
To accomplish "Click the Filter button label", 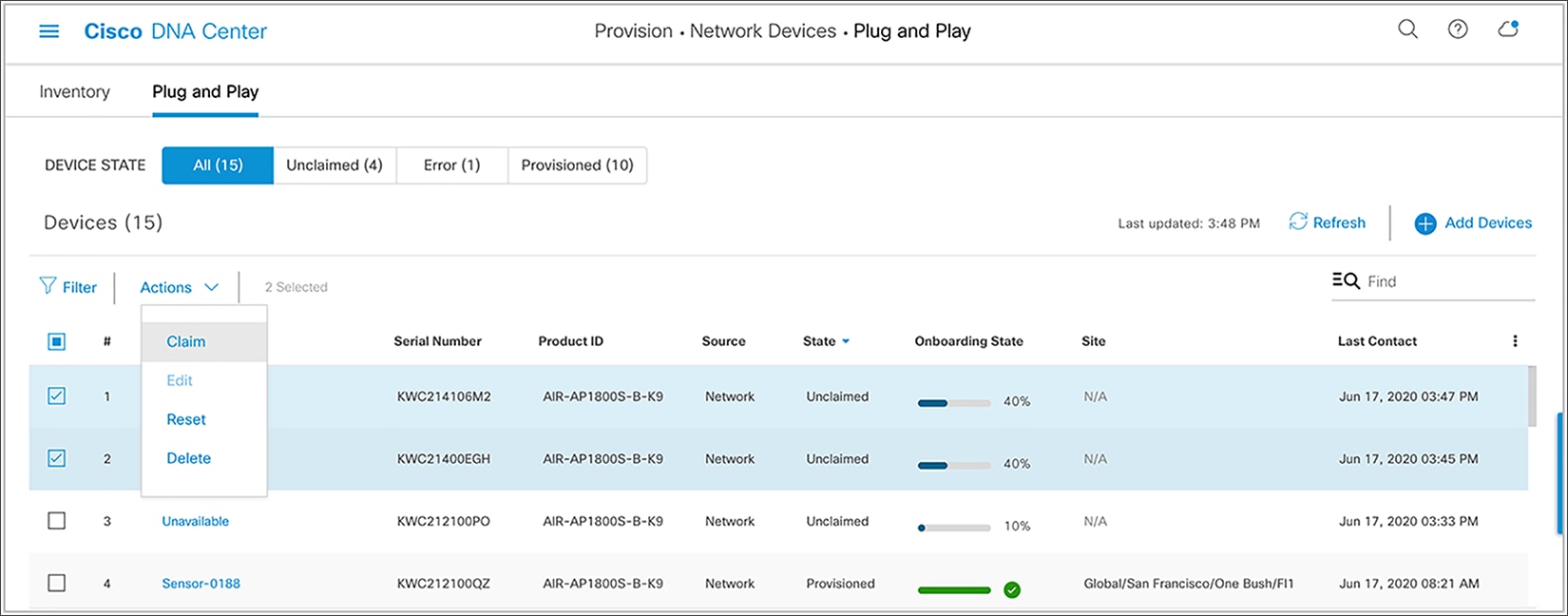I will click(80, 287).
